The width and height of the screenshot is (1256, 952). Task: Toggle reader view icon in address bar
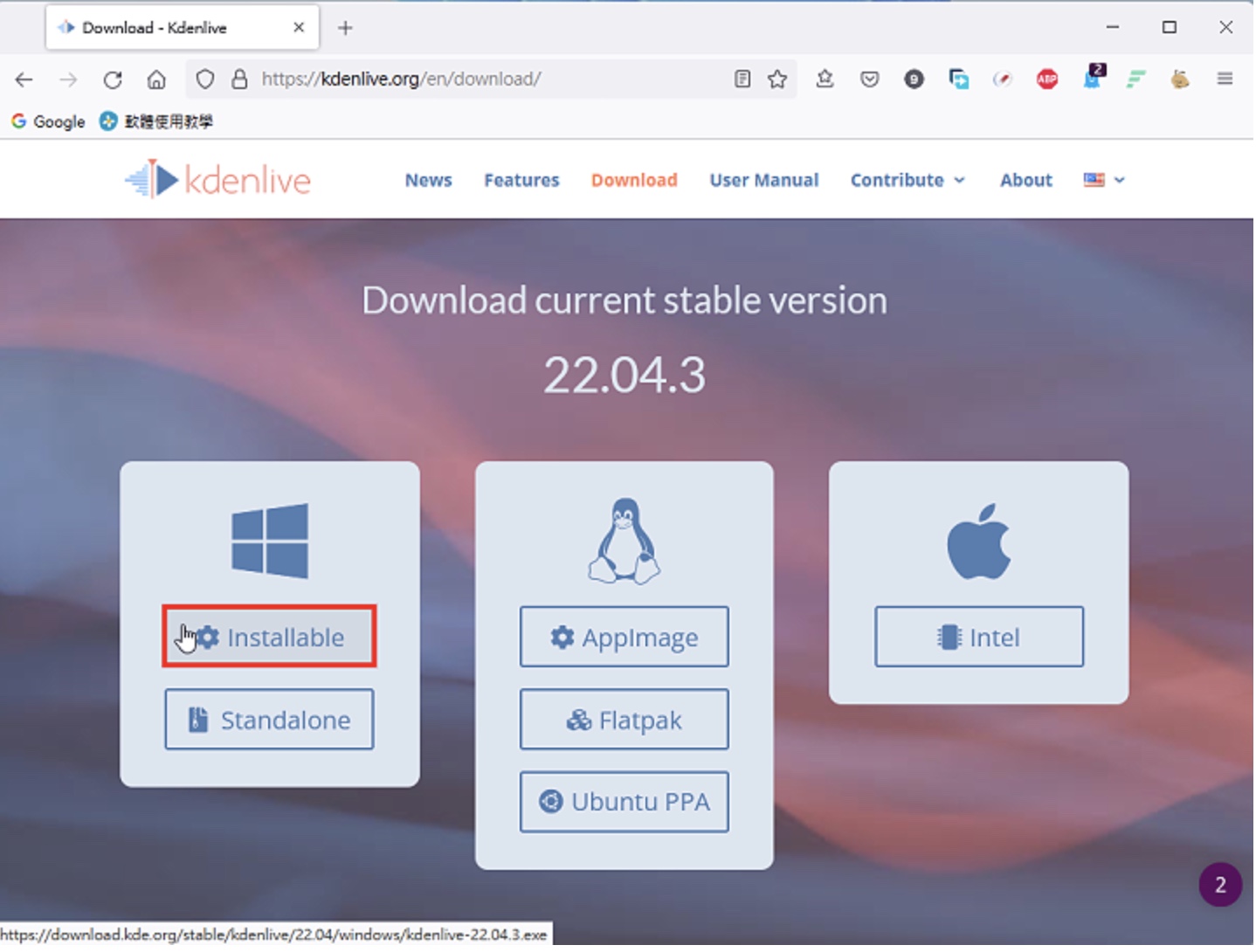[x=742, y=79]
